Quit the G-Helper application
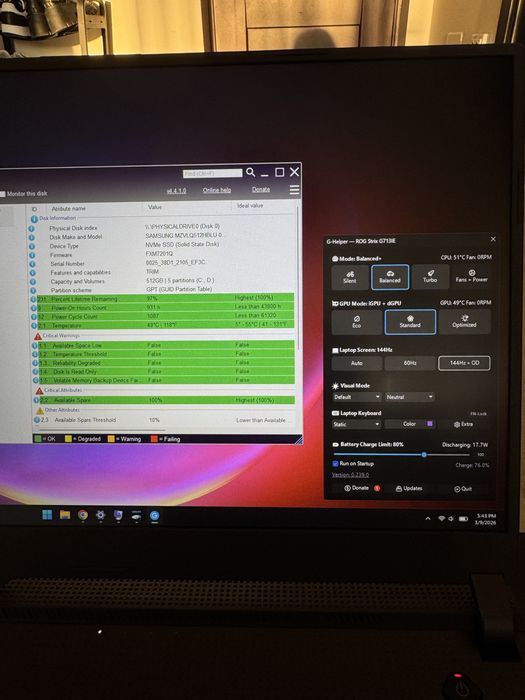Image resolution: width=525 pixels, height=700 pixels. pyautogui.click(x=463, y=489)
